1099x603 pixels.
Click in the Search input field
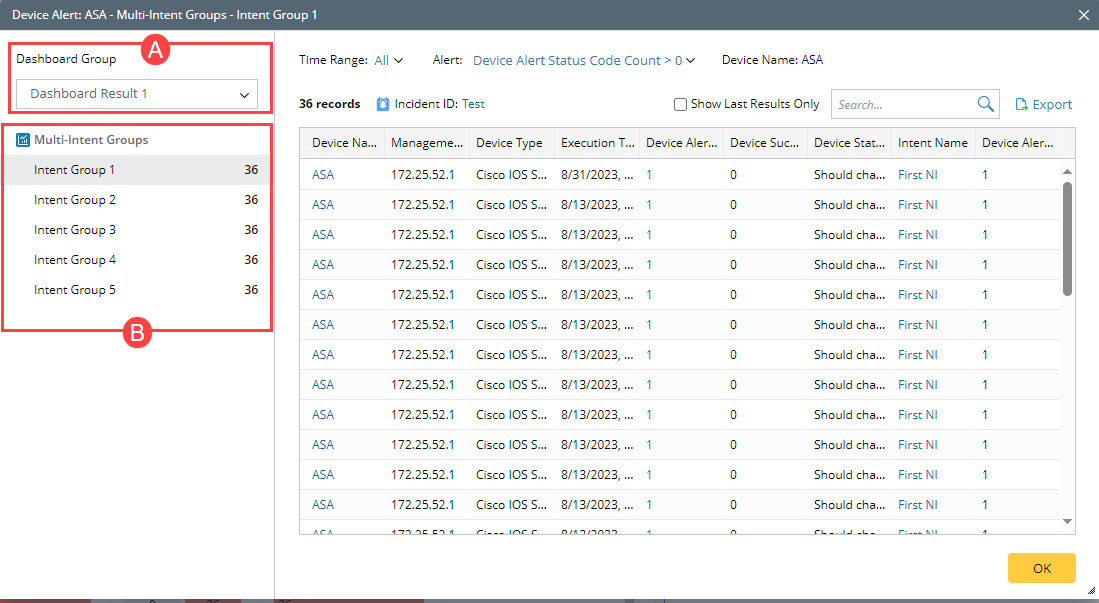(900, 104)
